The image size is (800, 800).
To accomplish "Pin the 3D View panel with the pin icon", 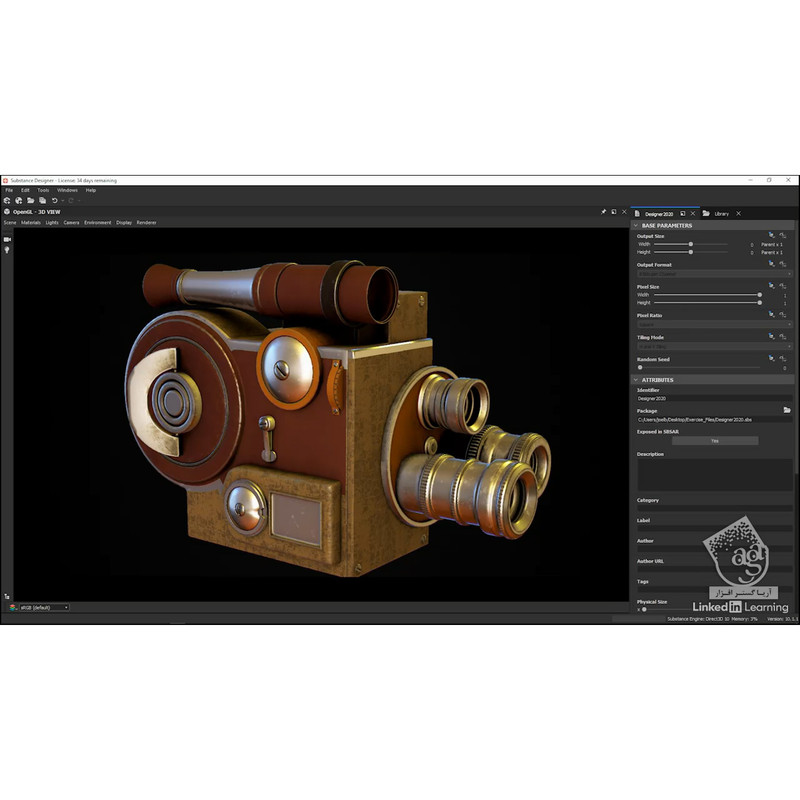I will click(603, 212).
